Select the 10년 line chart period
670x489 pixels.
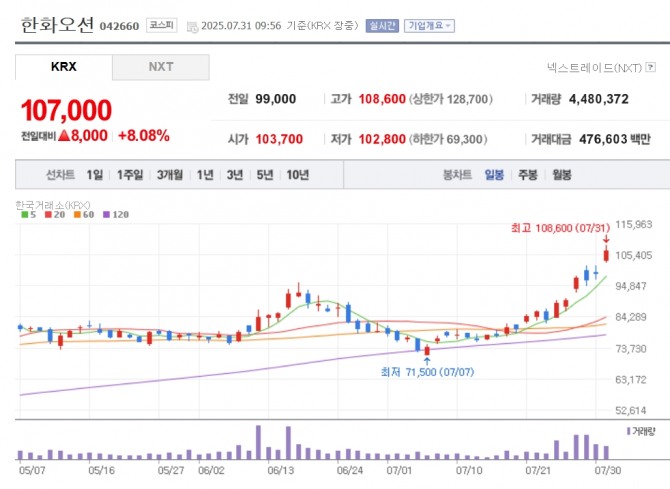(x=297, y=174)
